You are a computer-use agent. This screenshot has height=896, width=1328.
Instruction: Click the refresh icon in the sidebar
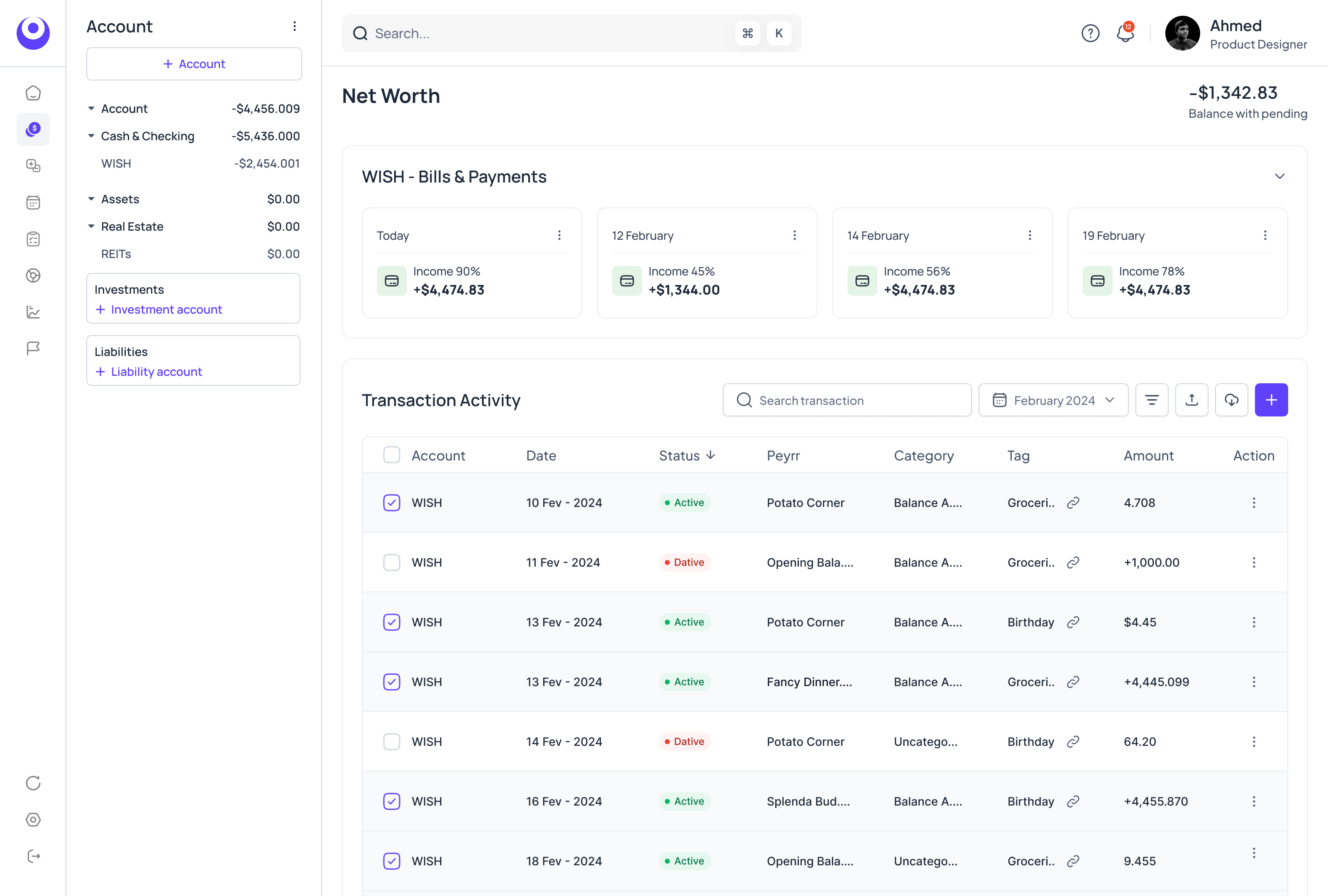pos(33,783)
